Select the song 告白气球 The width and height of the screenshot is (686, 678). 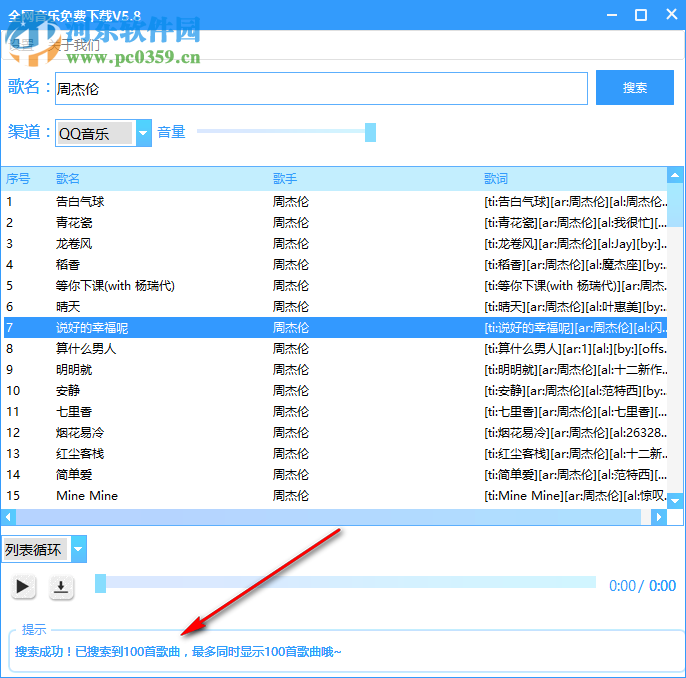[335, 202]
